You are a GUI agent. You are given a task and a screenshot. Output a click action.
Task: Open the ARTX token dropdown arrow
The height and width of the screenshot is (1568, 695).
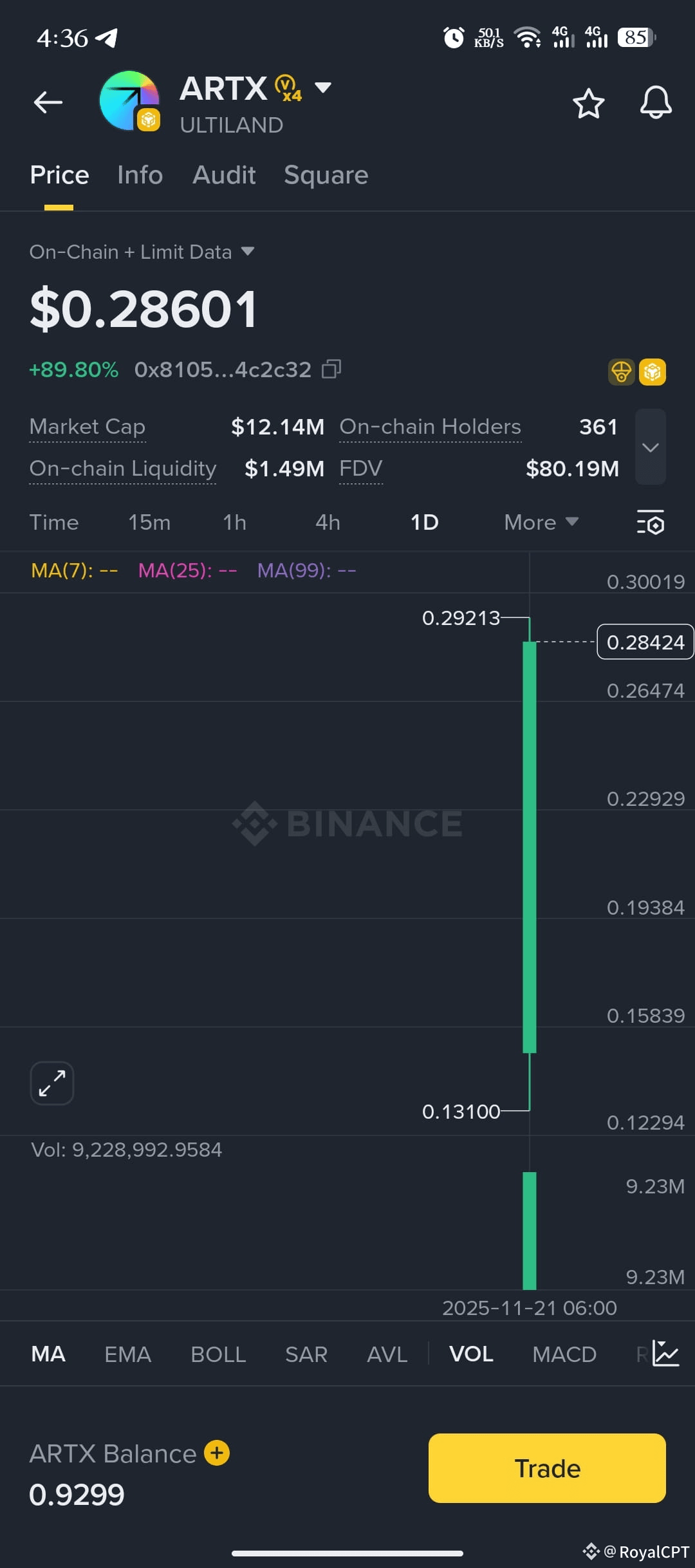pos(322,87)
